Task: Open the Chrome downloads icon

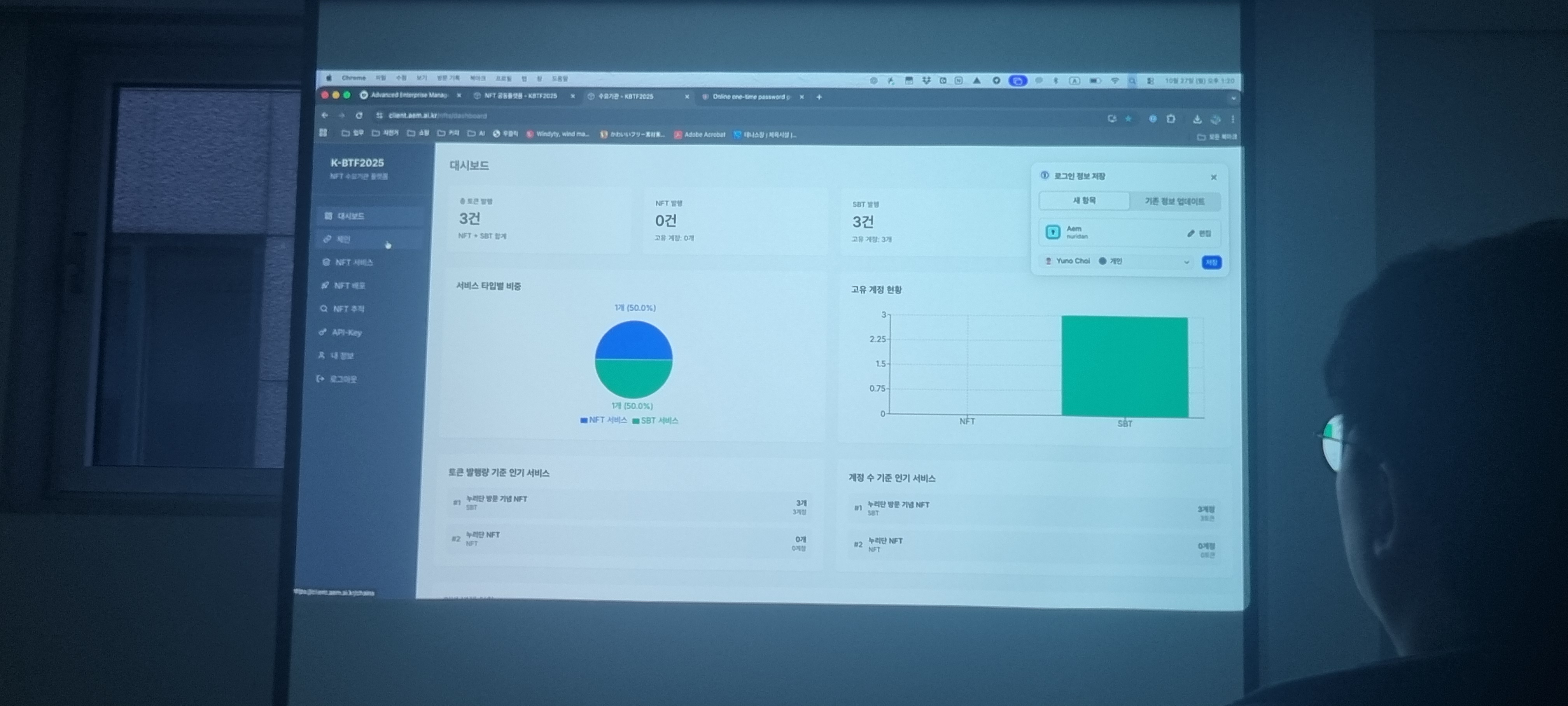Action: pyautogui.click(x=1197, y=119)
